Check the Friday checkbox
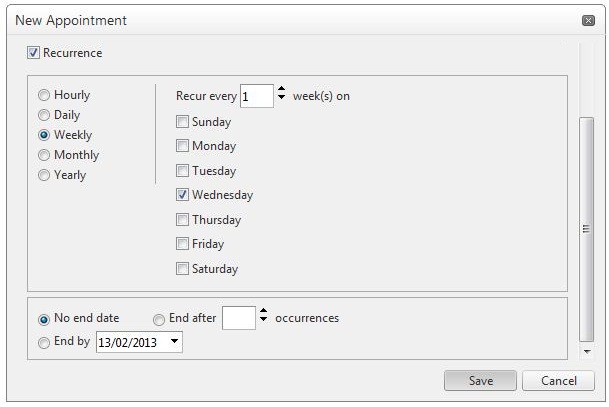This screenshot has width=609, height=407. click(x=182, y=244)
